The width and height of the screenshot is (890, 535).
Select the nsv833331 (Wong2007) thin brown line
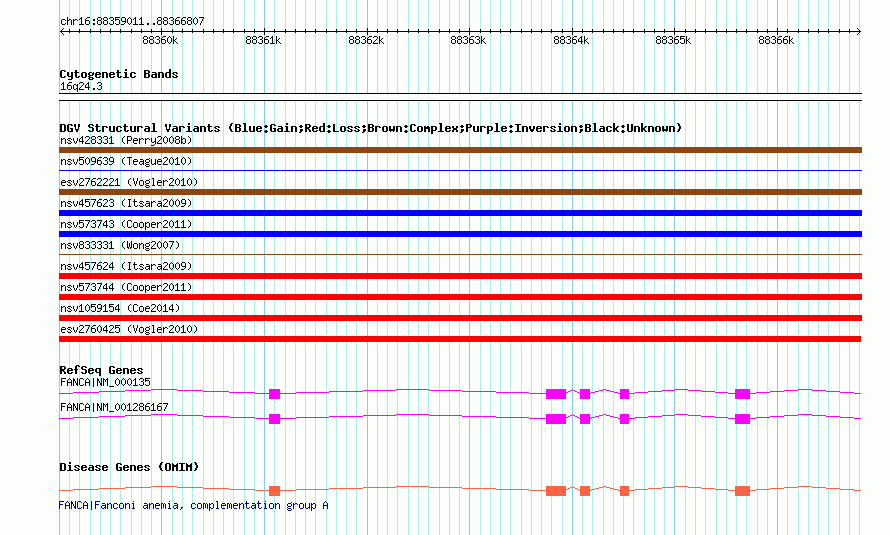point(460,254)
